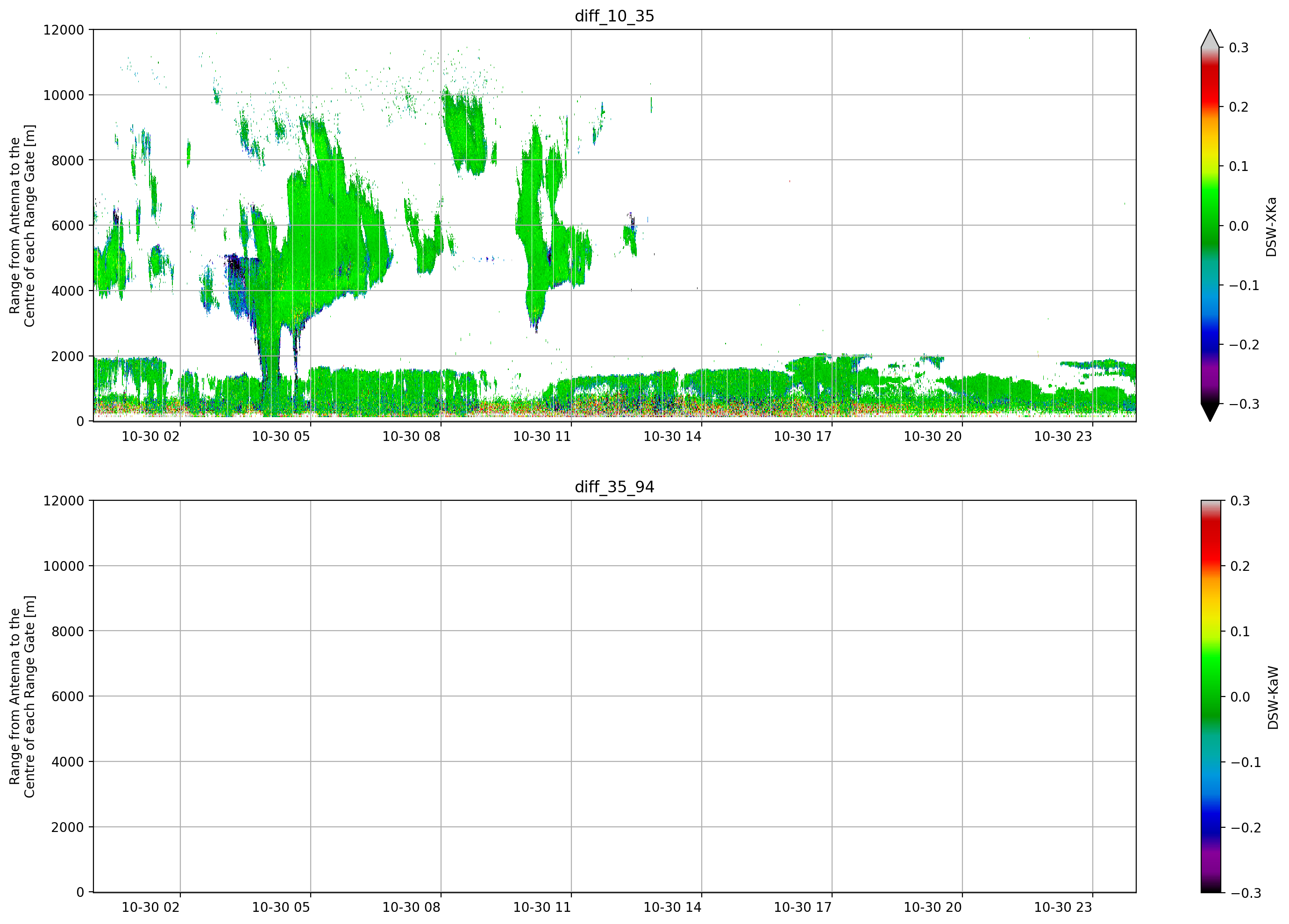Click '10-30 14' x-tick under diff_35_94 plot
The image size is (1289, 924).
pyautogui.click(x=672, y=907)
